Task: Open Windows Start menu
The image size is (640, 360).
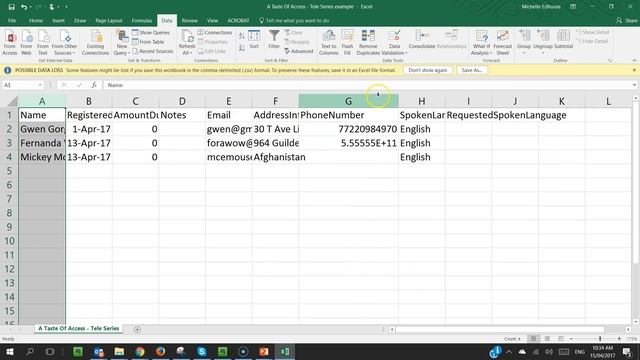Action: (9, 351)
